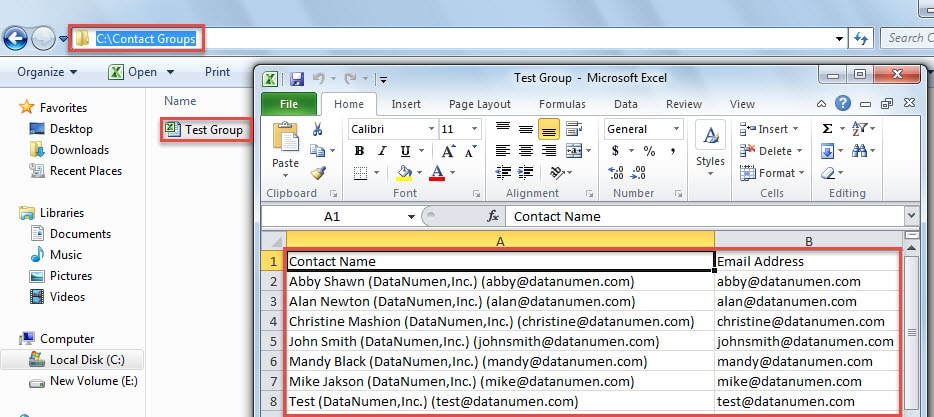Image resolution: width=934 pixels, height=417 pixels.
Task: Toggle Bold formatting
Action: click(x=359, y=151)
